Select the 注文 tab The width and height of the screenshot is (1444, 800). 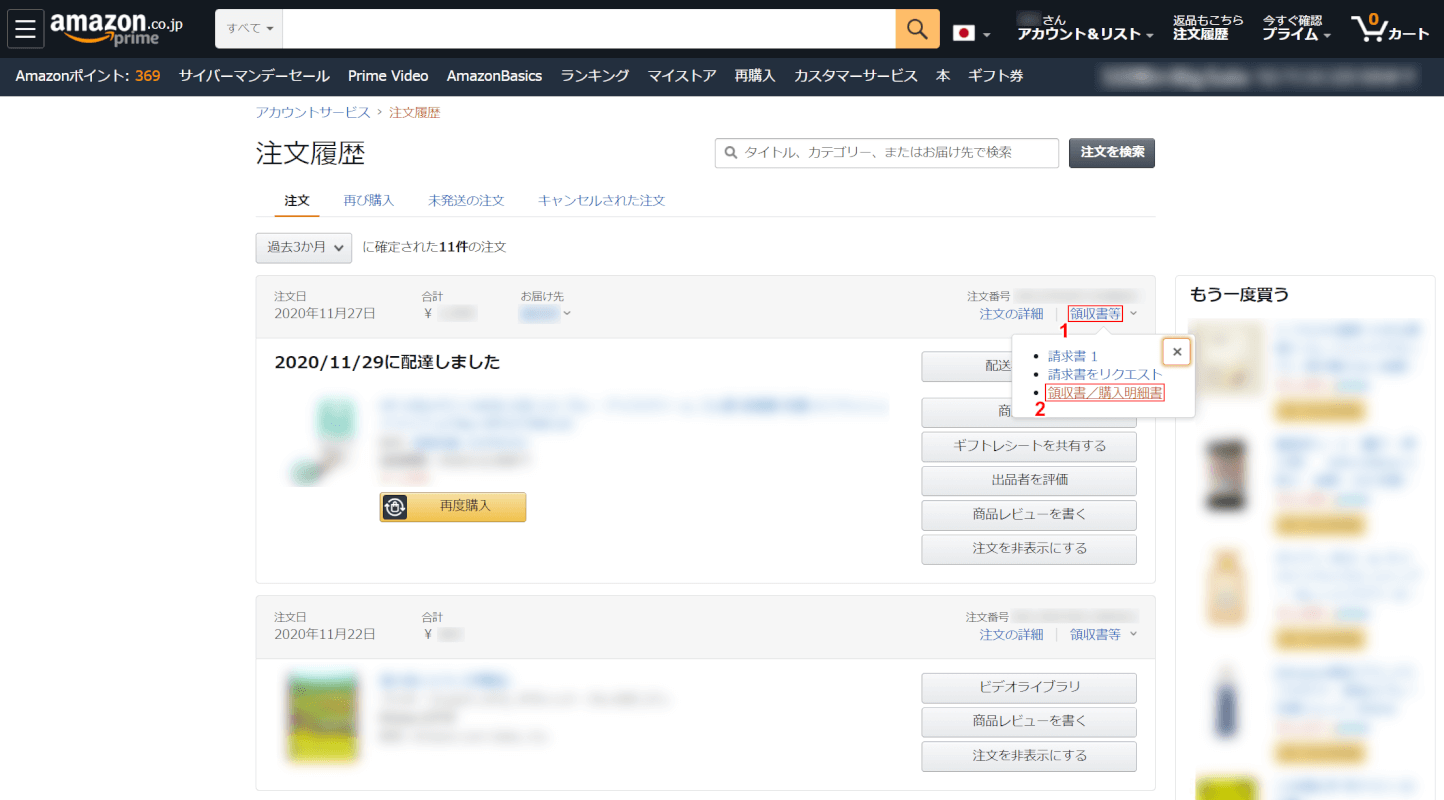click(297, 201)
